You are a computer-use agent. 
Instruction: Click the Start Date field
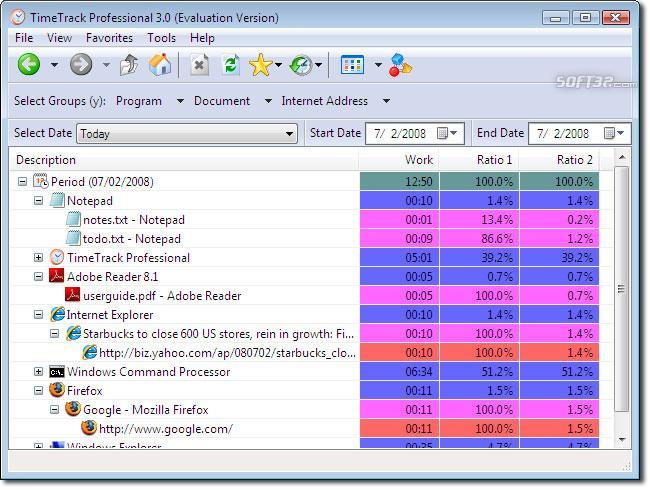click(415, 133)
